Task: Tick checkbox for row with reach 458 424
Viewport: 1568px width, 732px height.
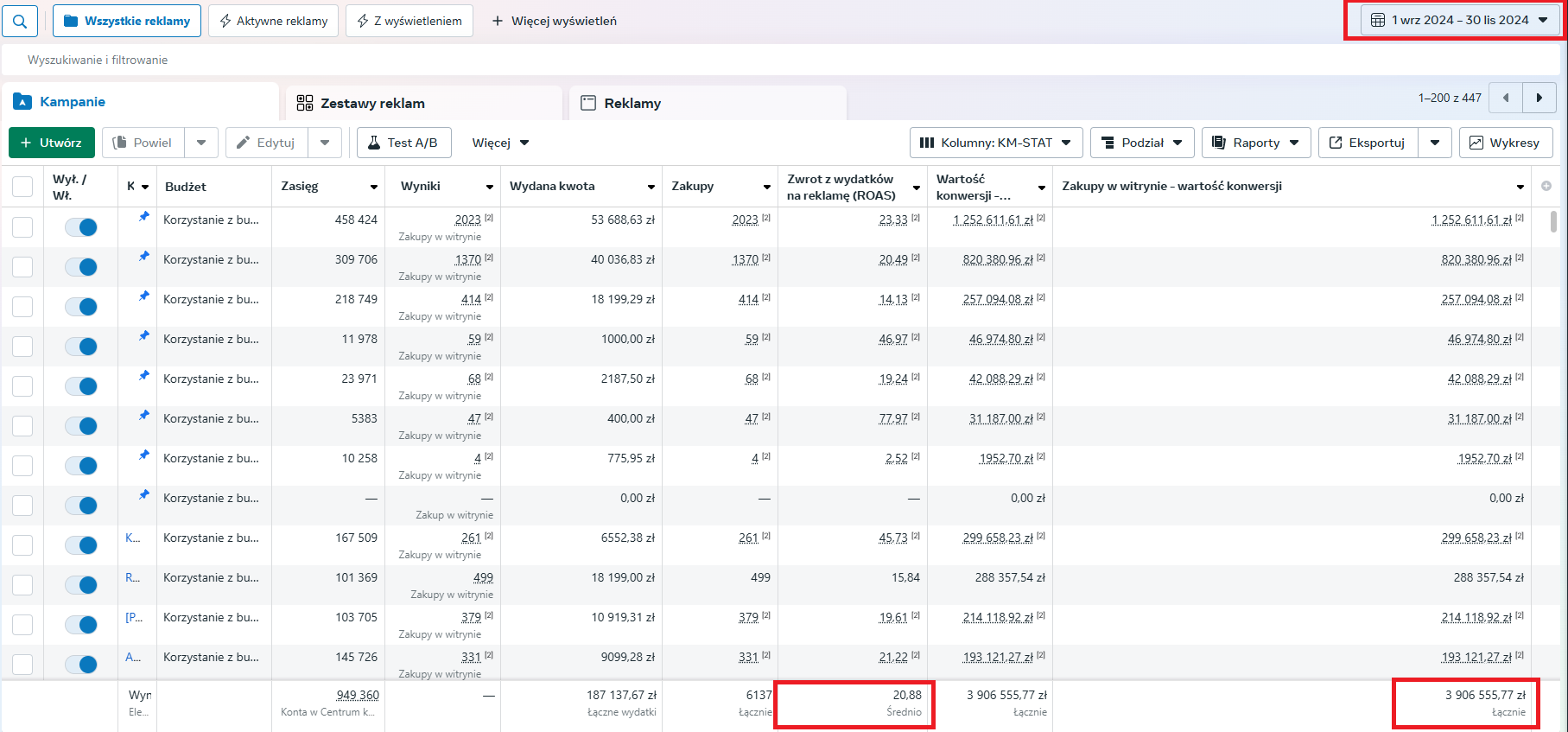Action: click(22, 227)
